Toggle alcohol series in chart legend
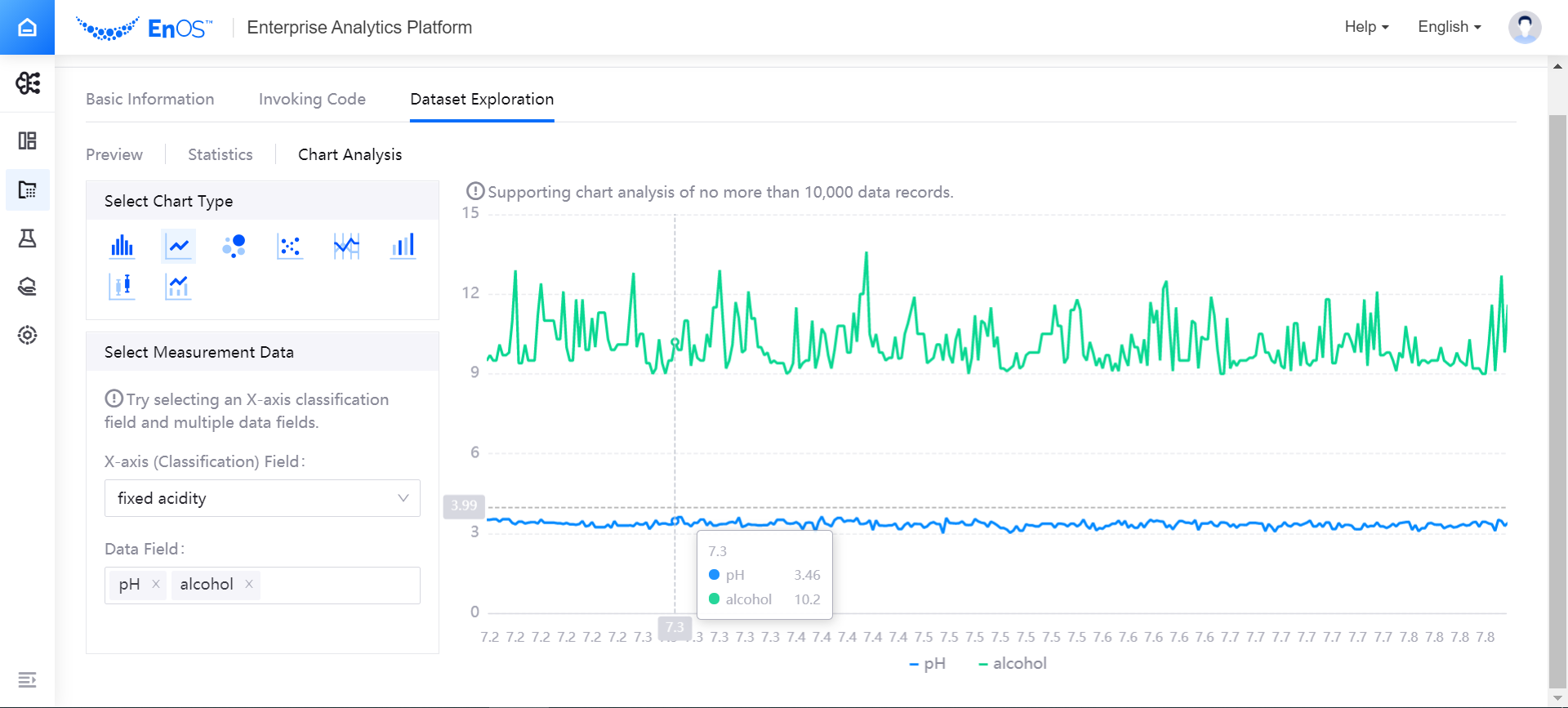Viewport: 1568px width, 708px height. coord(1013,664)
